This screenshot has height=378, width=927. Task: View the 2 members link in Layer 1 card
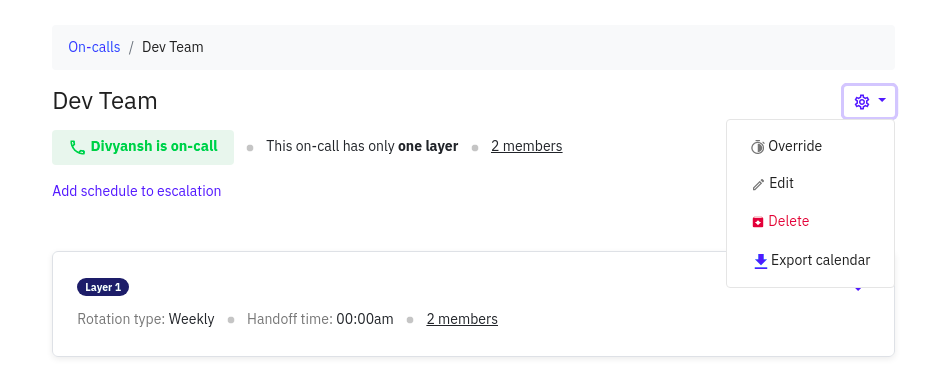[x=462, y=319]
